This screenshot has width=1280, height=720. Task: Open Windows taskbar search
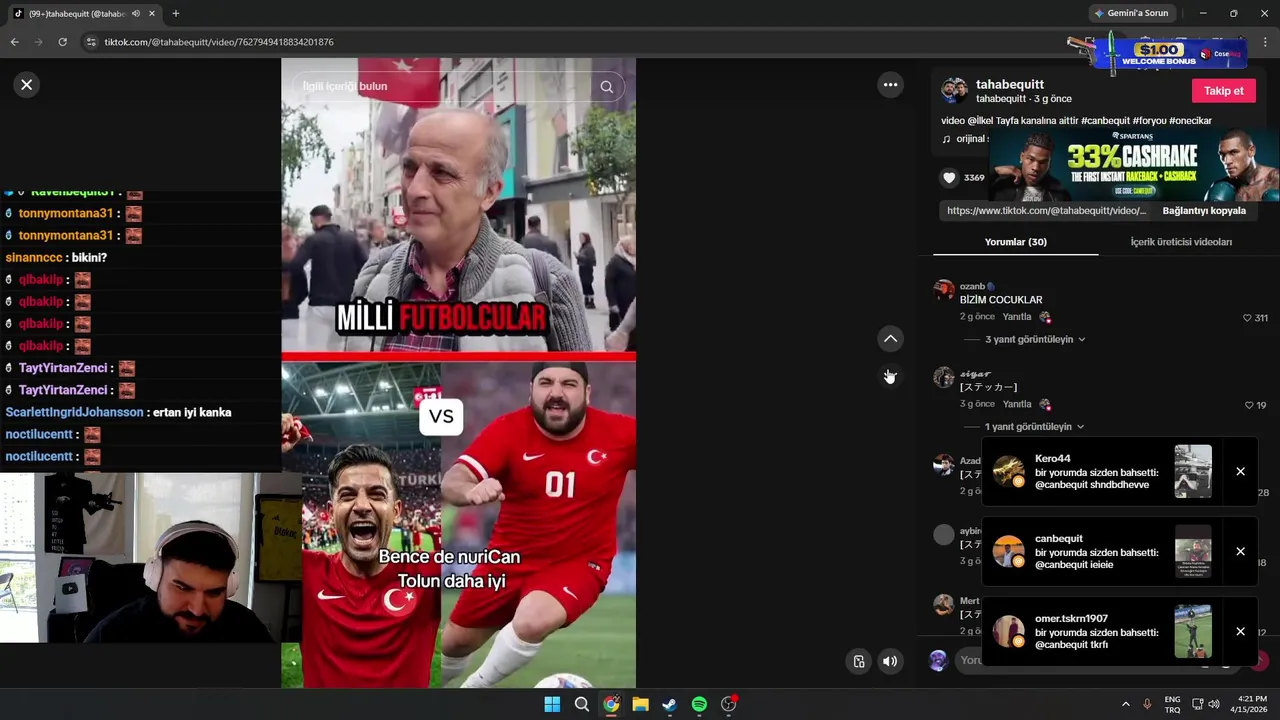(581, 704)
